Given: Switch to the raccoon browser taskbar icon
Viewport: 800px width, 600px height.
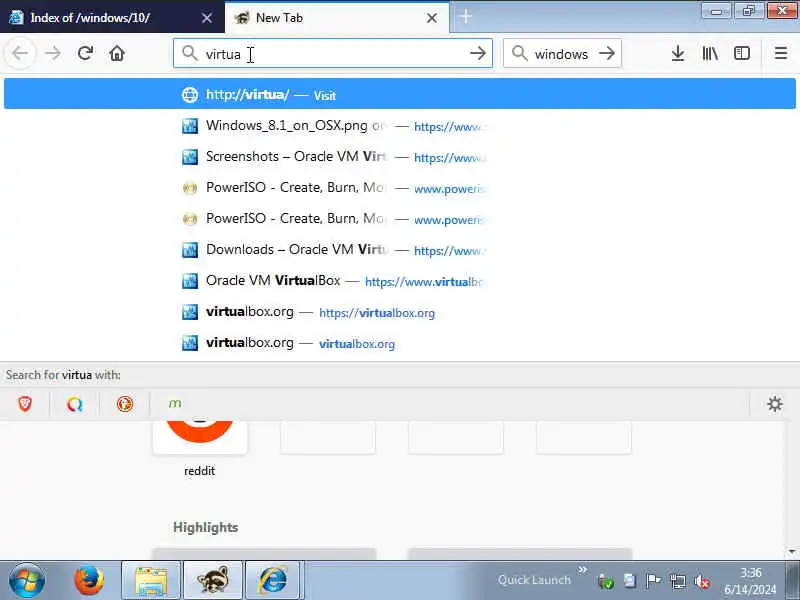Looking at the screenshot, I should tap(213, 580).
